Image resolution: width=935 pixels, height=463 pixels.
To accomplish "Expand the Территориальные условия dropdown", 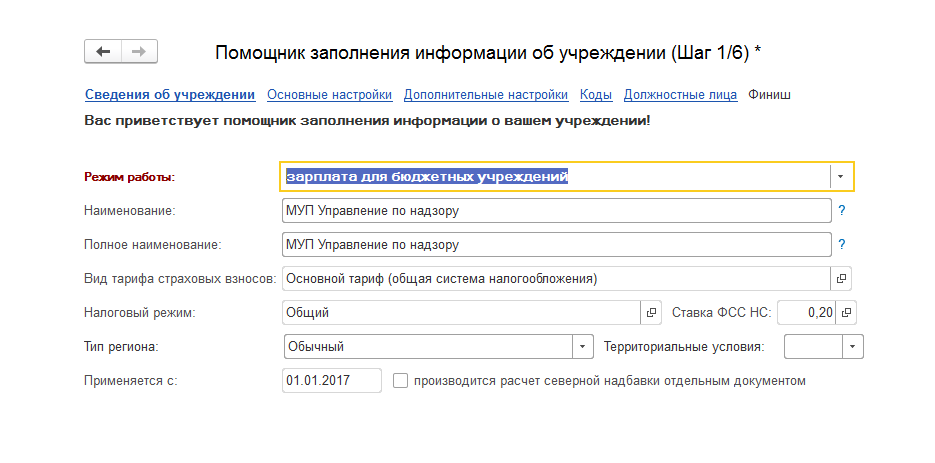I will pos(852,347).
